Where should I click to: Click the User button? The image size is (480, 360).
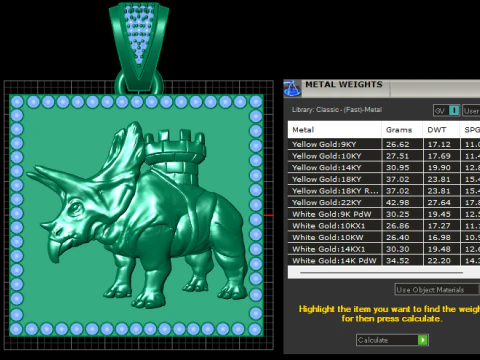[471, 111]
